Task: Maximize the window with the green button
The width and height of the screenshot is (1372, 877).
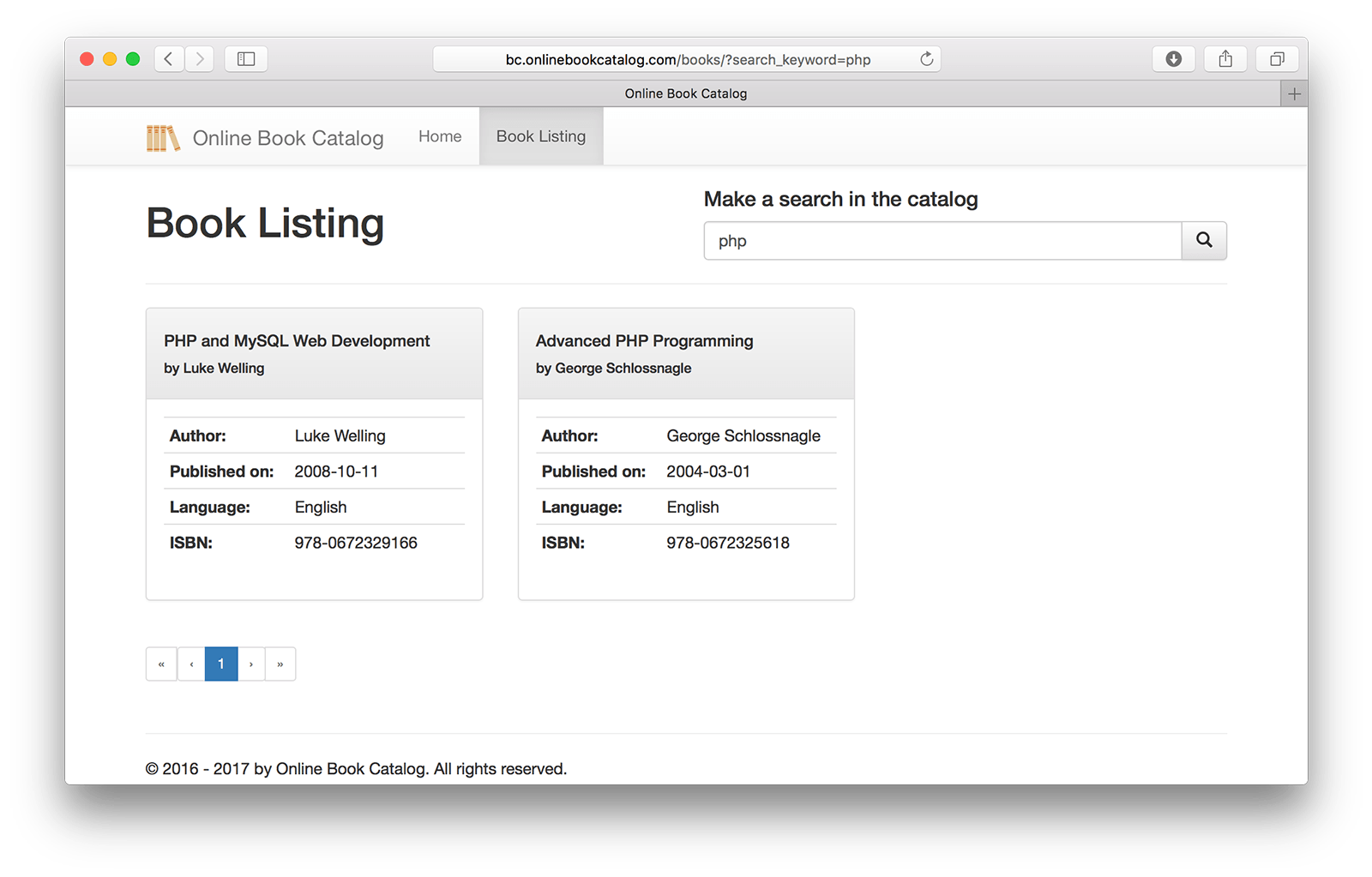Action: click(133, 58)
